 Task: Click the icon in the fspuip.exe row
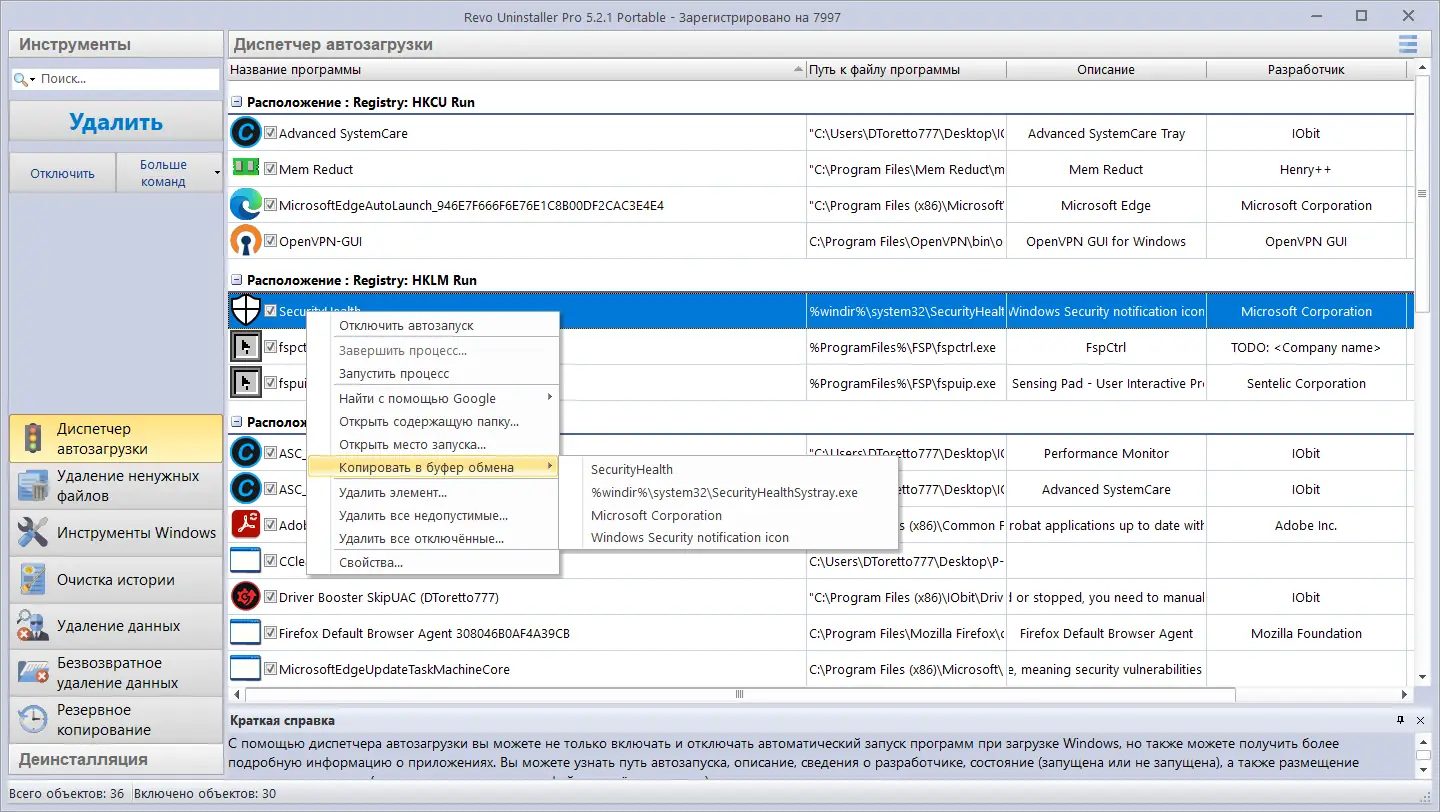(x=245, y=383)
